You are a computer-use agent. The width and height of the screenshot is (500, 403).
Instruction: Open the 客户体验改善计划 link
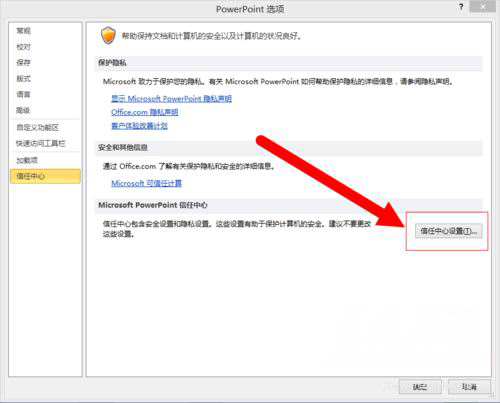click(x=139, y=126)
